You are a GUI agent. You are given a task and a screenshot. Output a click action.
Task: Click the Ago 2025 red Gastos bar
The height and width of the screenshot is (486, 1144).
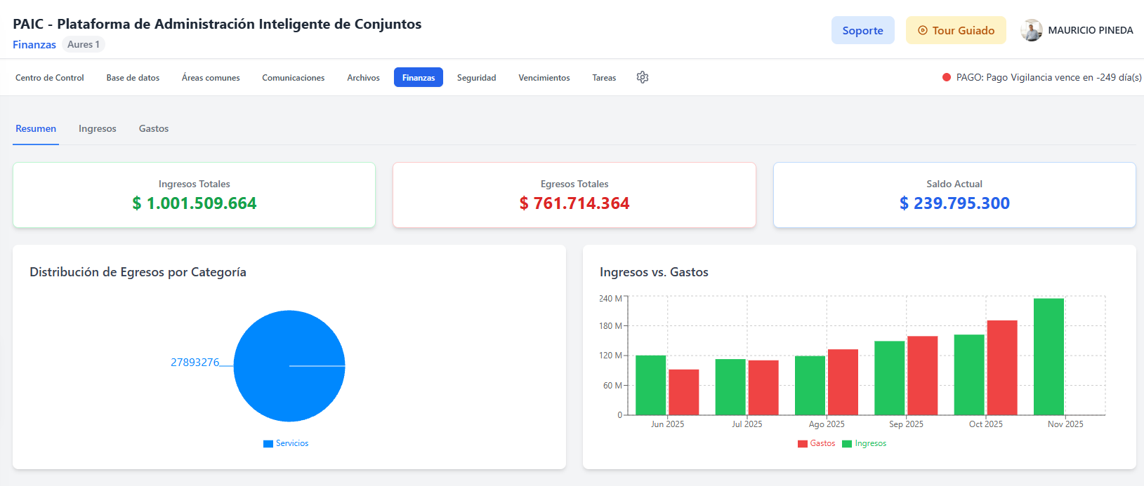coord(843,382)
